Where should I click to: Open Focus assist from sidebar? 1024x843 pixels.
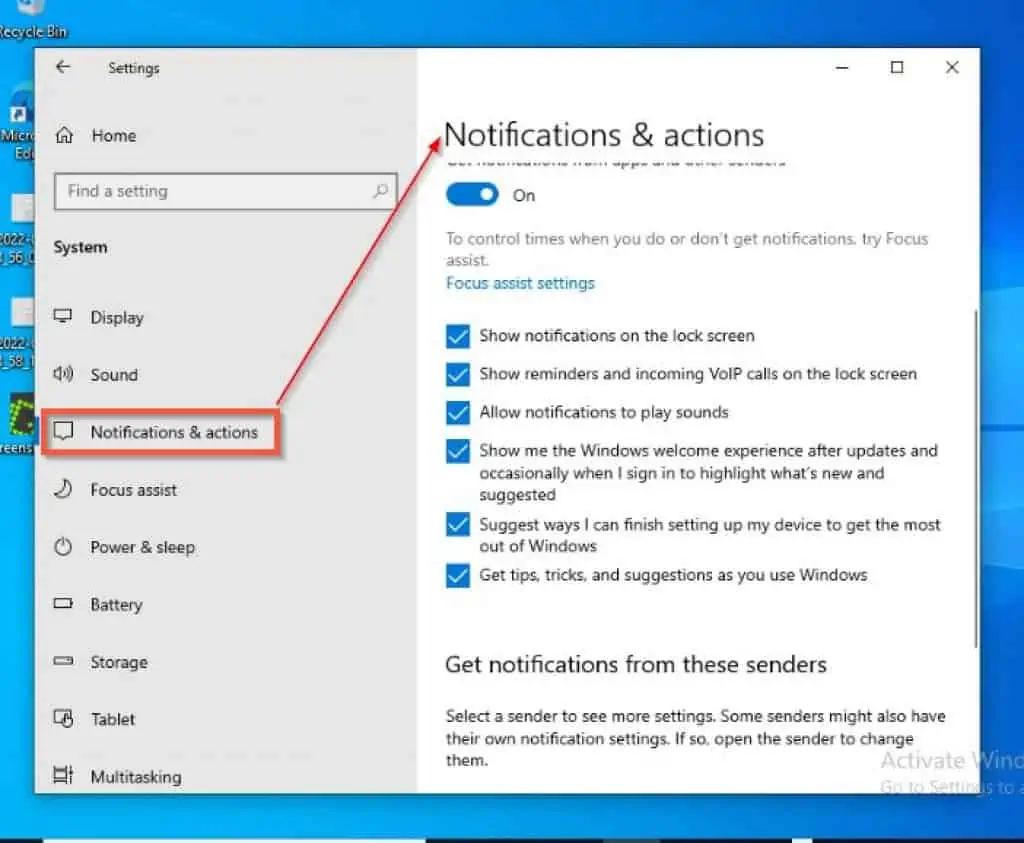133,490
